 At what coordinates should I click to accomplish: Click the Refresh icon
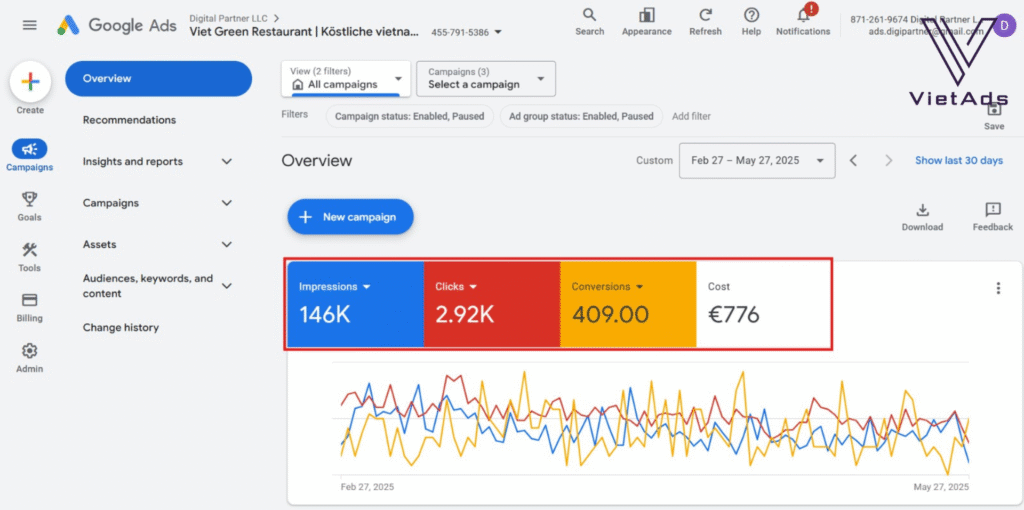705,15
